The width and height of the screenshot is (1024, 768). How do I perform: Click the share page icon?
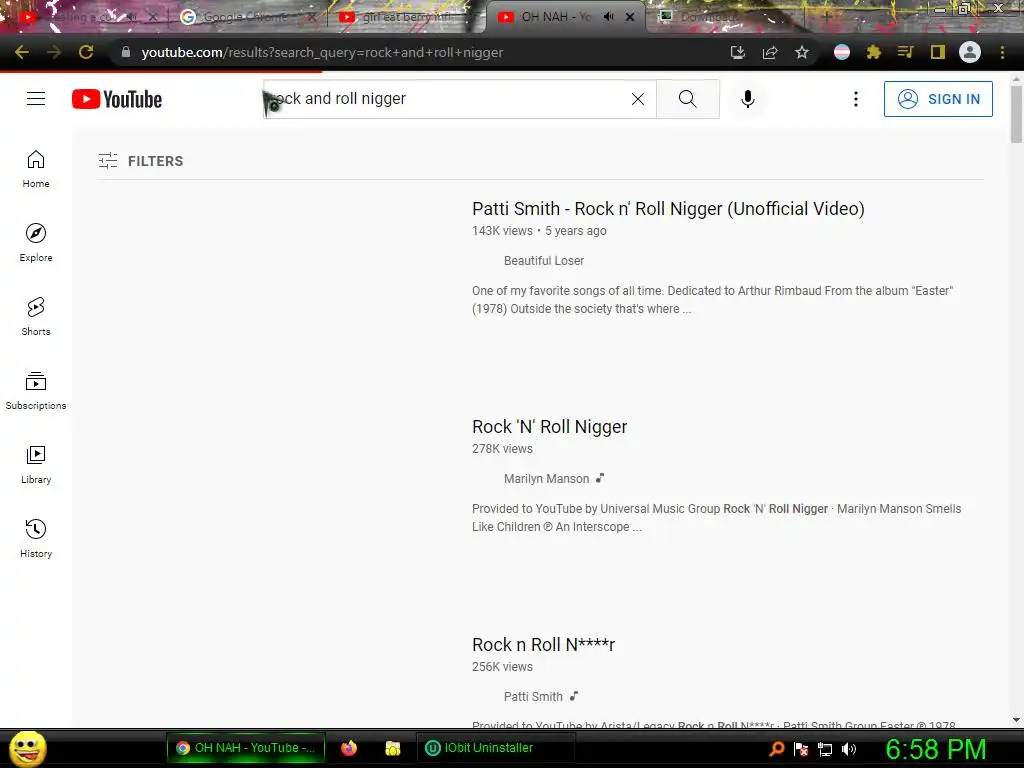click(770, 52)
